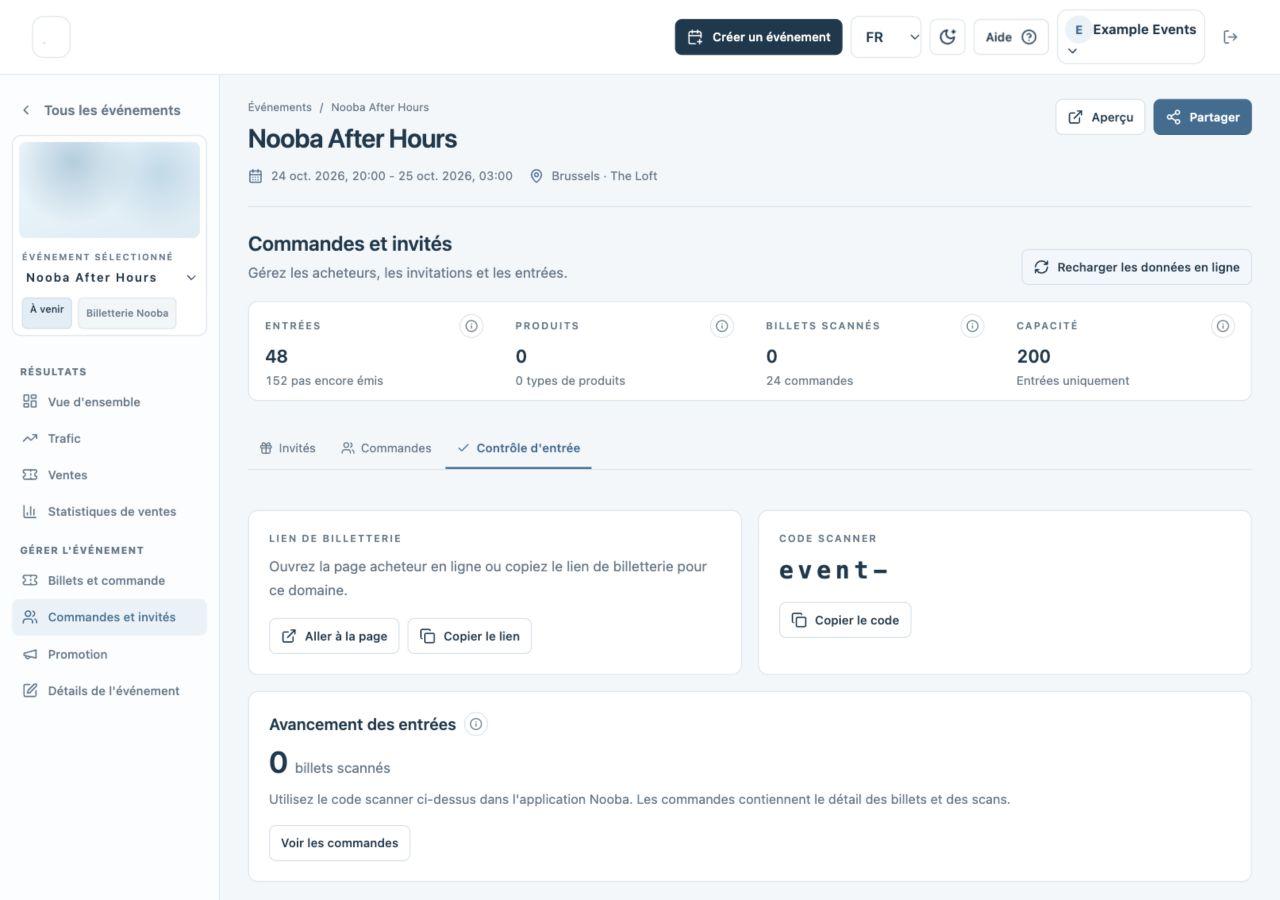Open the Example Events account menu
This screenshot has width=1280, height=900.
tap(1130, 37)
